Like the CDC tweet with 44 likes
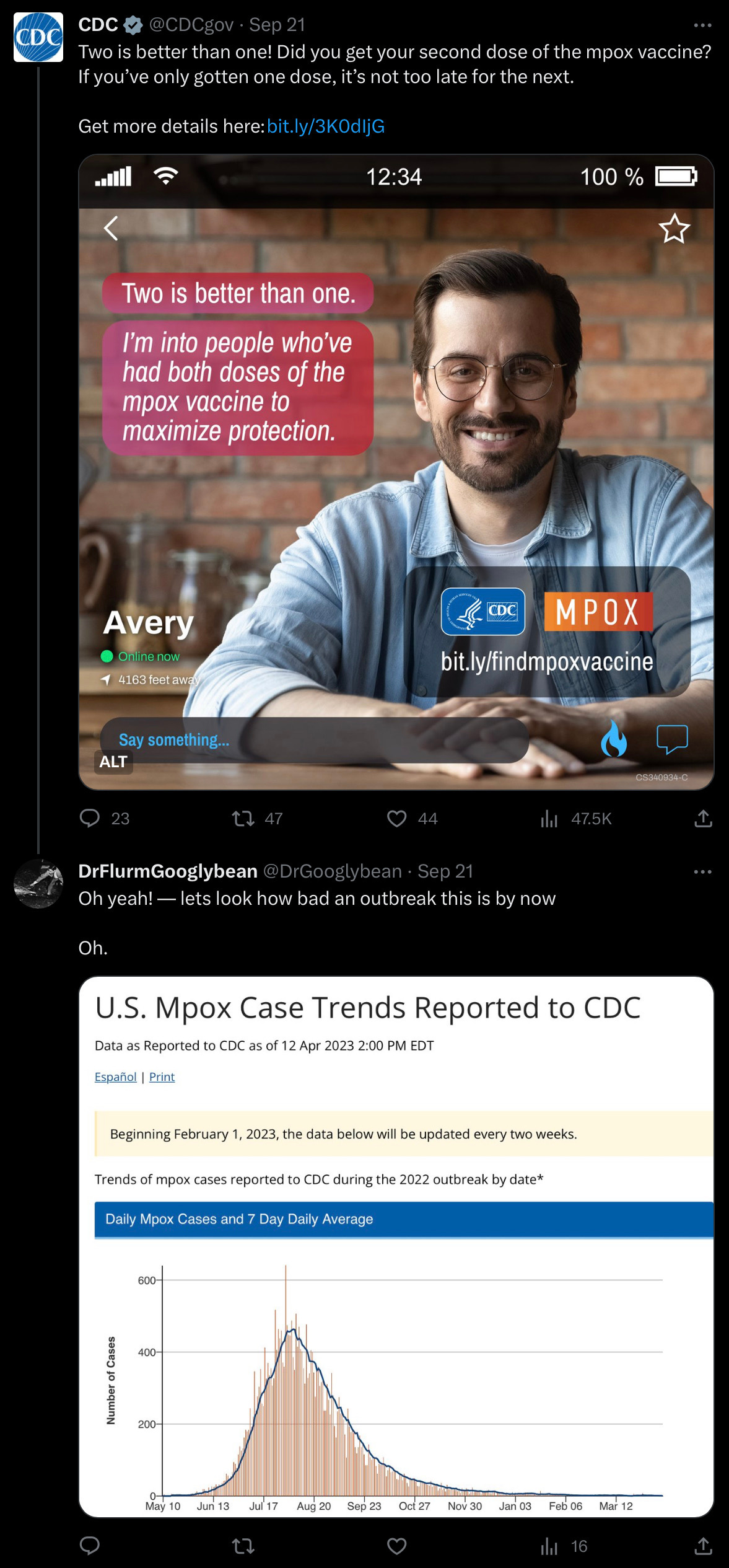This screenshot has width=729, height=1568. coord(396,819)
